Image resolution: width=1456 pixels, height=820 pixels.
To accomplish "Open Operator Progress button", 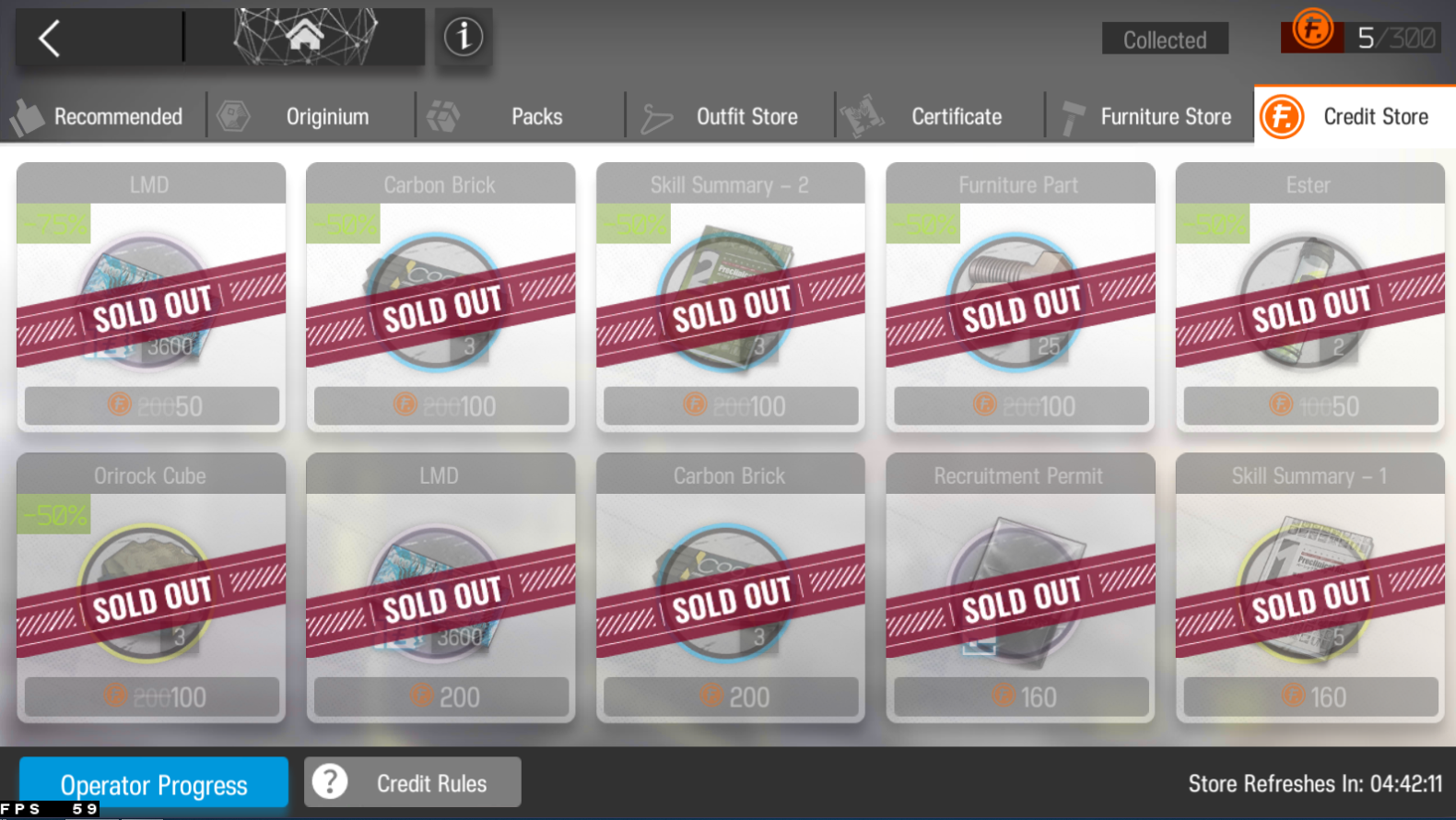I will (x=154, y=783).
